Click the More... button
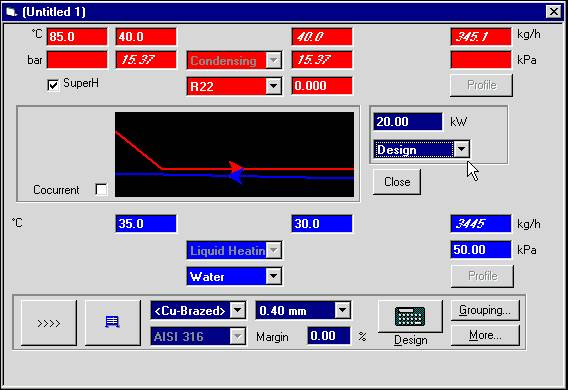568x390 pixels. [x=485, y=335]
